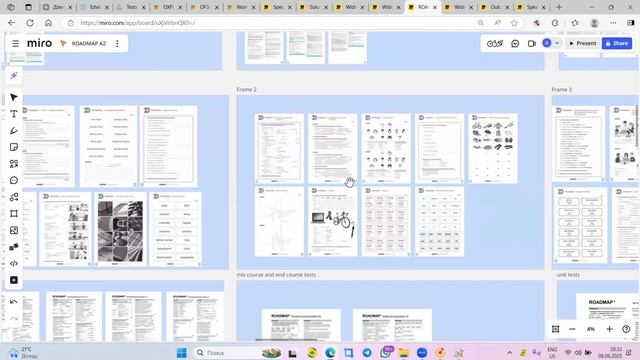
Task: Select the 'mid course and end course tests' label
Action: click(x=276, y=275)
